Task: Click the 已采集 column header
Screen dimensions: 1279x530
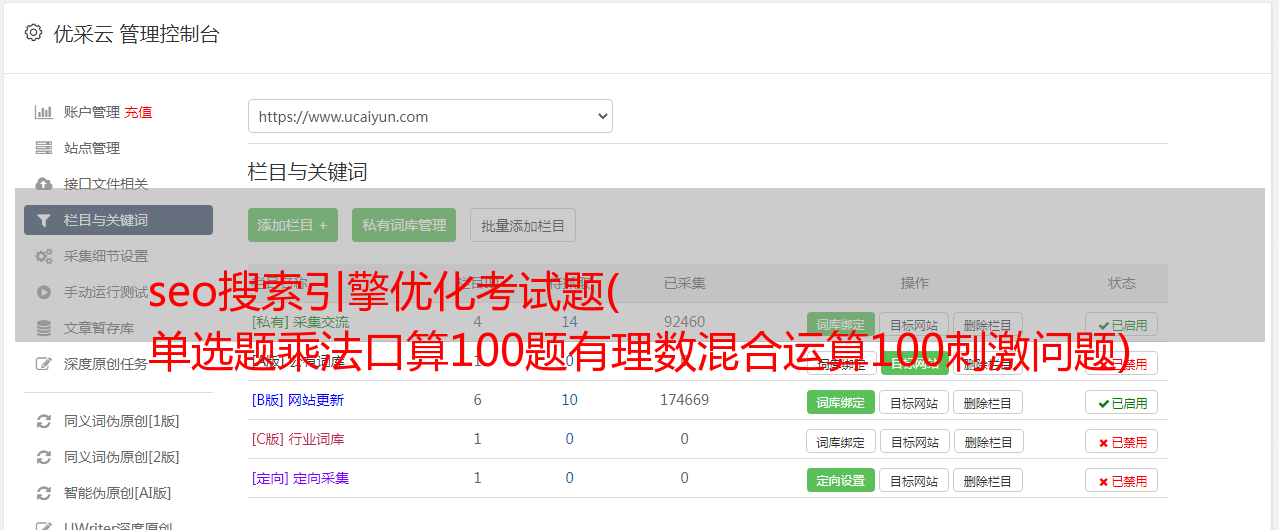Action: [x=684, y=283]
